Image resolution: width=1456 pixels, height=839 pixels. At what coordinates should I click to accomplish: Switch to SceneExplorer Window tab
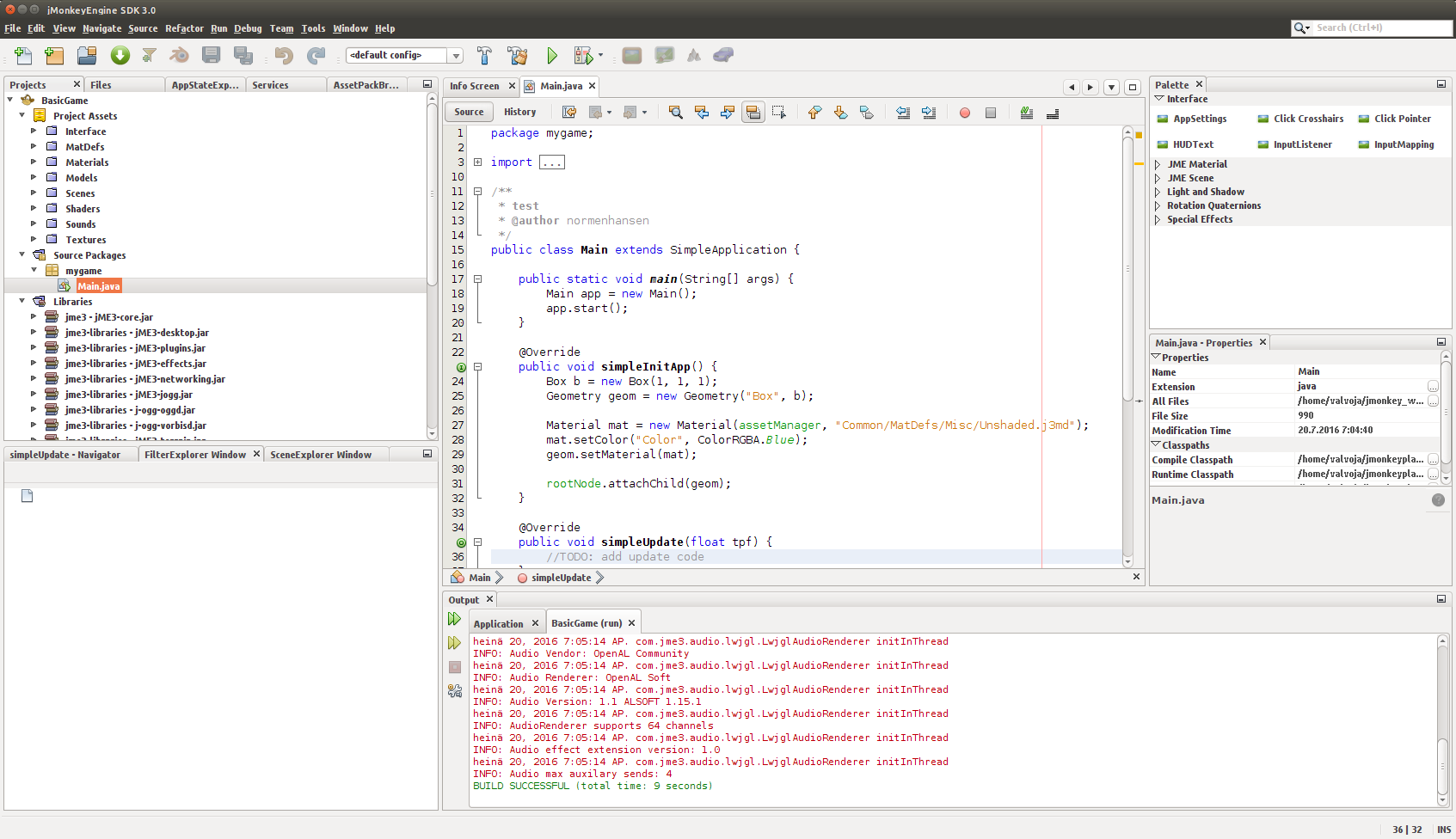pyautogui.click(x=321, y=455)
